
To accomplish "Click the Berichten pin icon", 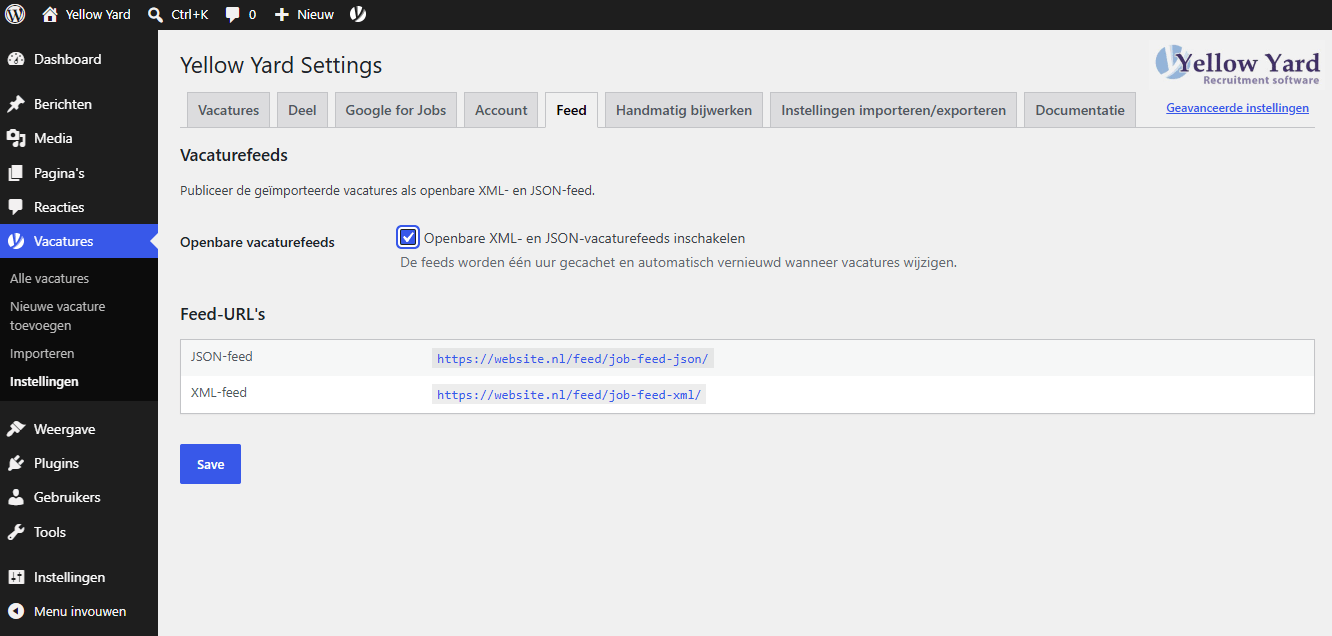I will click(16, 104).
